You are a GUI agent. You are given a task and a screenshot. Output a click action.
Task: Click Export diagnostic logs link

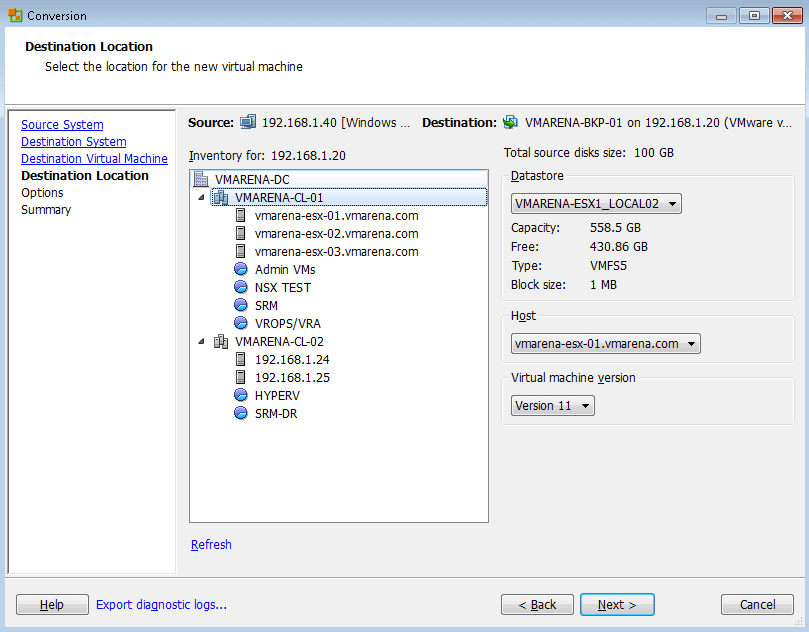point(161,604)
